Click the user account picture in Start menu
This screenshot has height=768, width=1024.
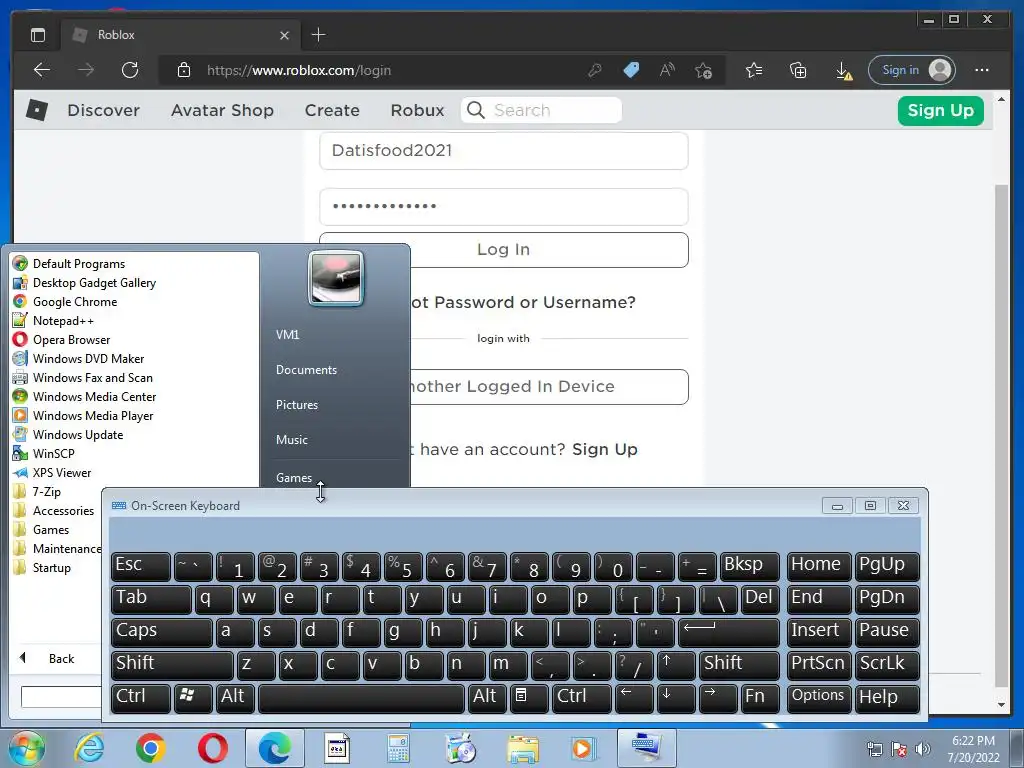tap(336, 278)
